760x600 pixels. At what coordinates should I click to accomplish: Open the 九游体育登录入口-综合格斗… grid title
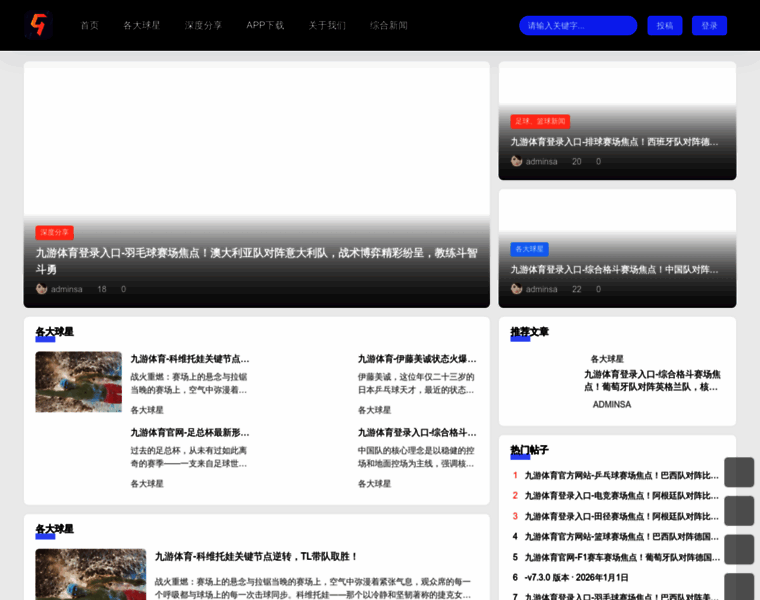click(x=417, y=433)
